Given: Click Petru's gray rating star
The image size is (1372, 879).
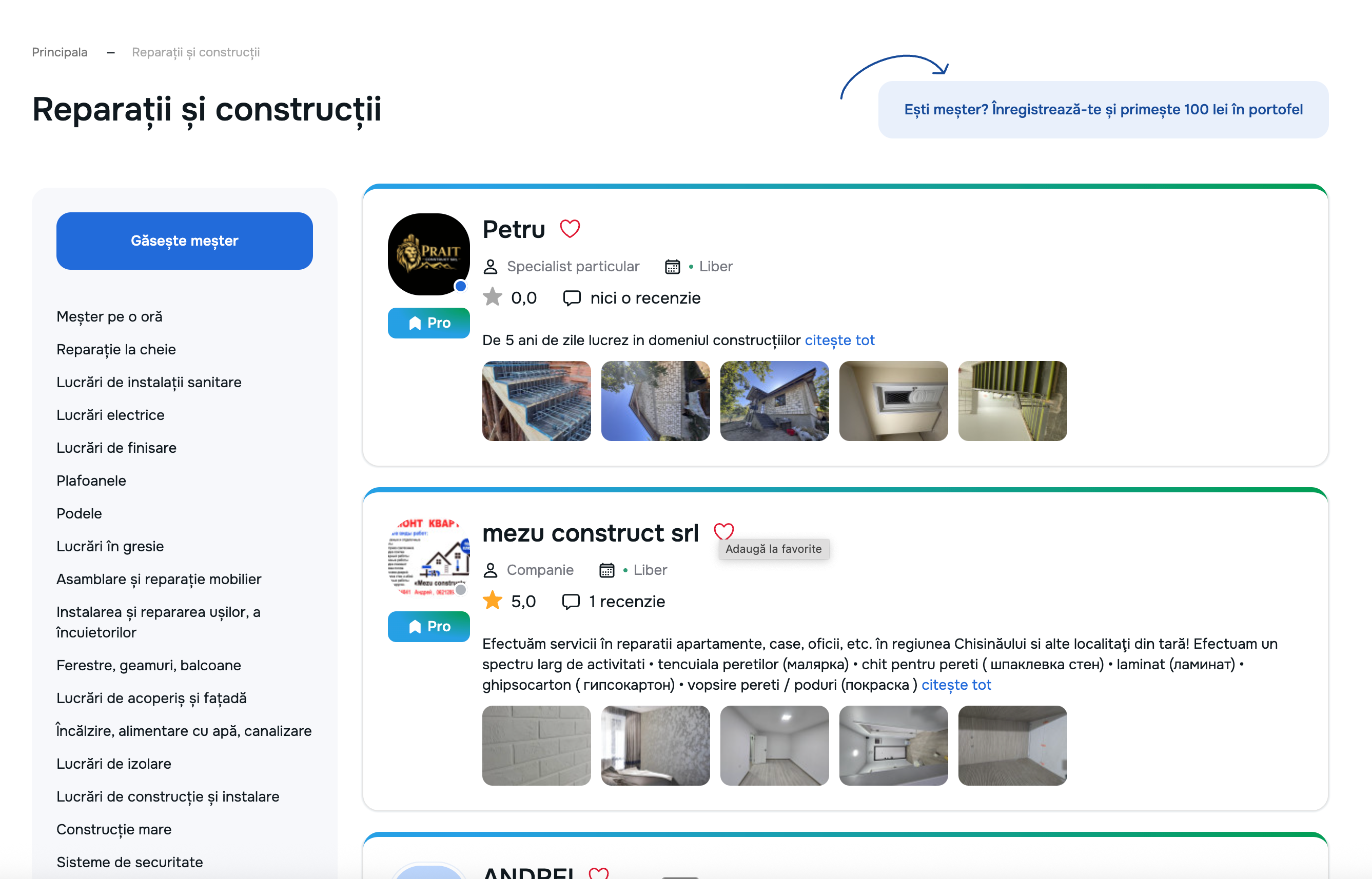Looking at the screenshot, I should click(492, 297).
